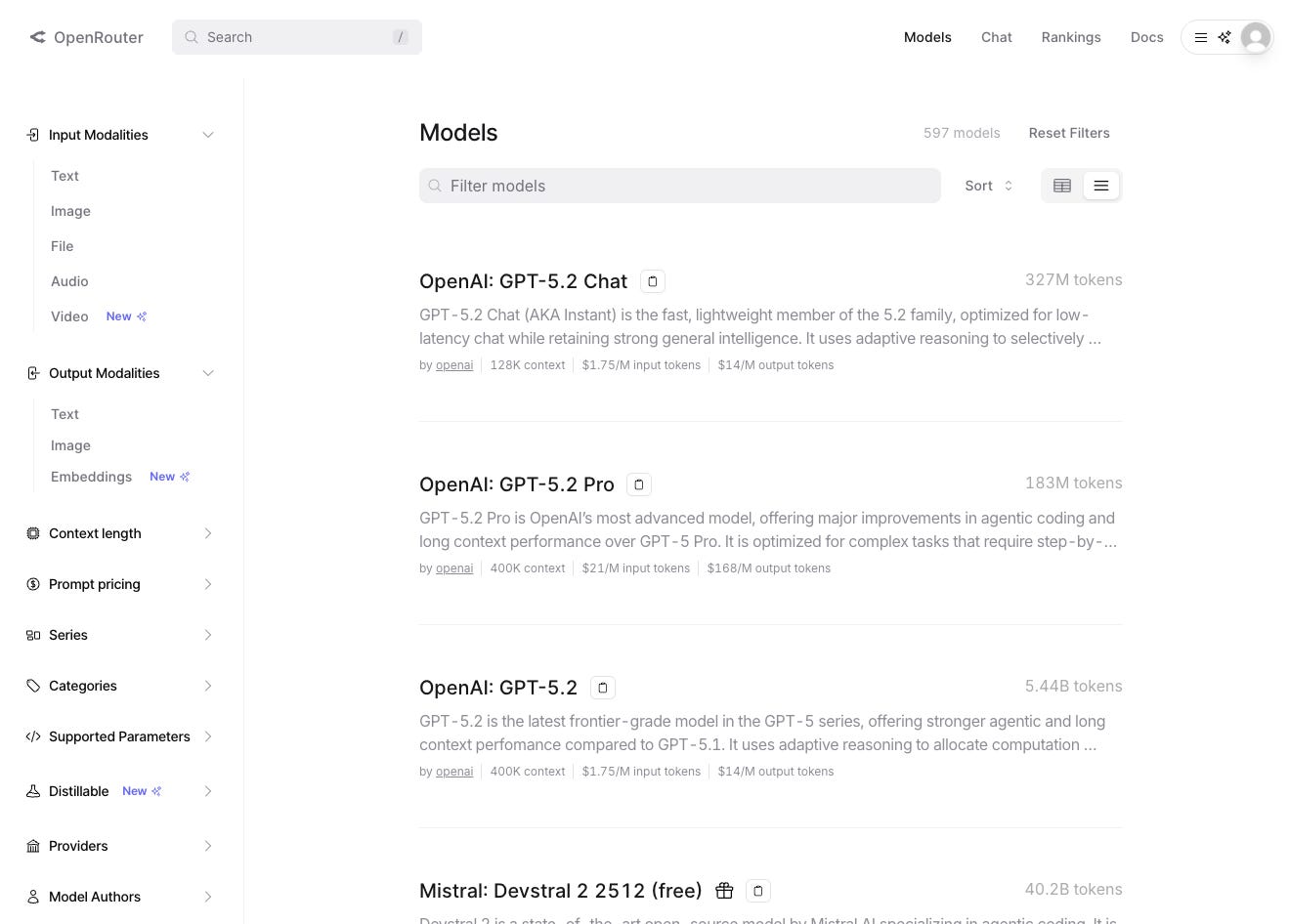This screenshot has height=924, width=1289.
Task: Click the Output Modalities icon
Action: click(33, 373)
